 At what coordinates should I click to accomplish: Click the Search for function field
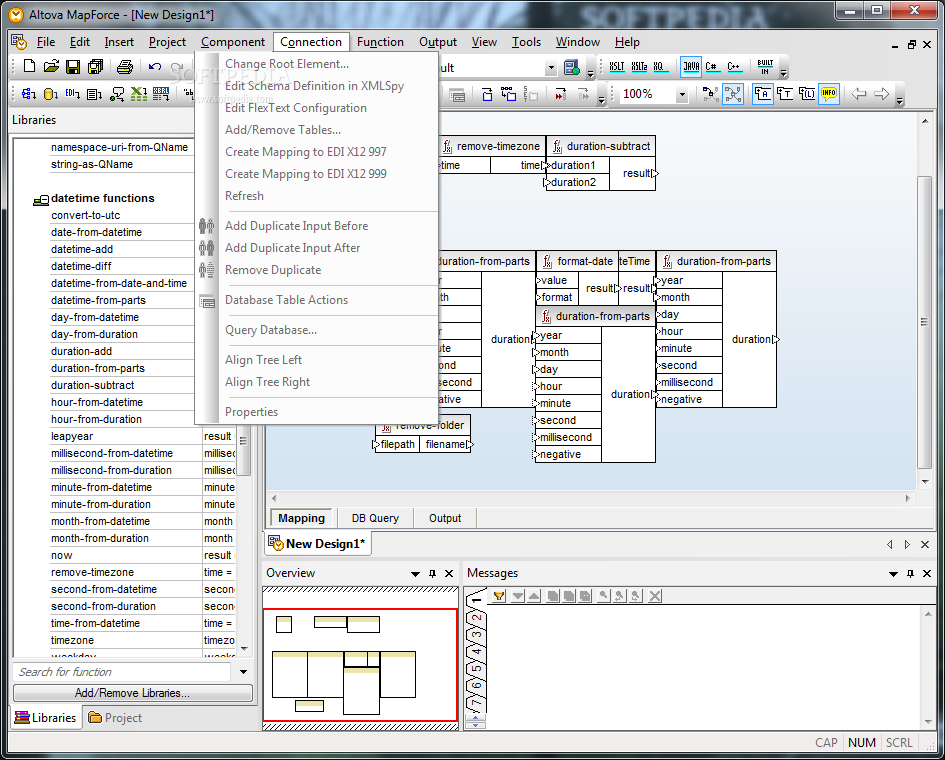click(122, 672)
